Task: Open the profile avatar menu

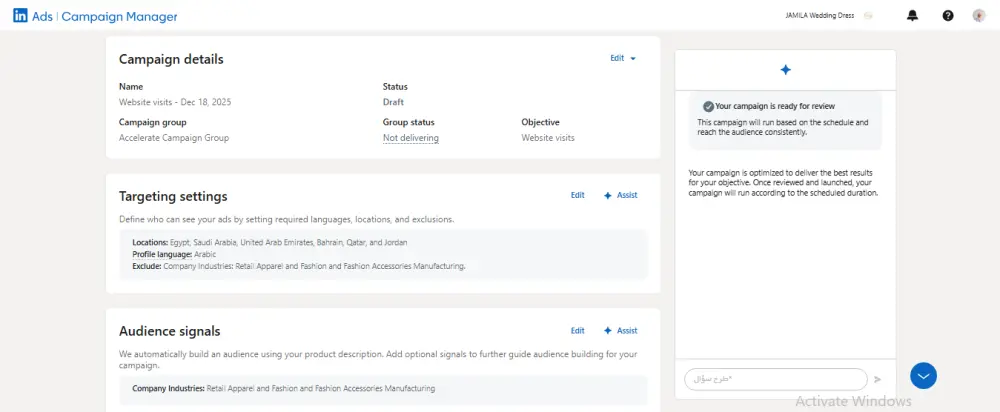Action: coord(979,16)
